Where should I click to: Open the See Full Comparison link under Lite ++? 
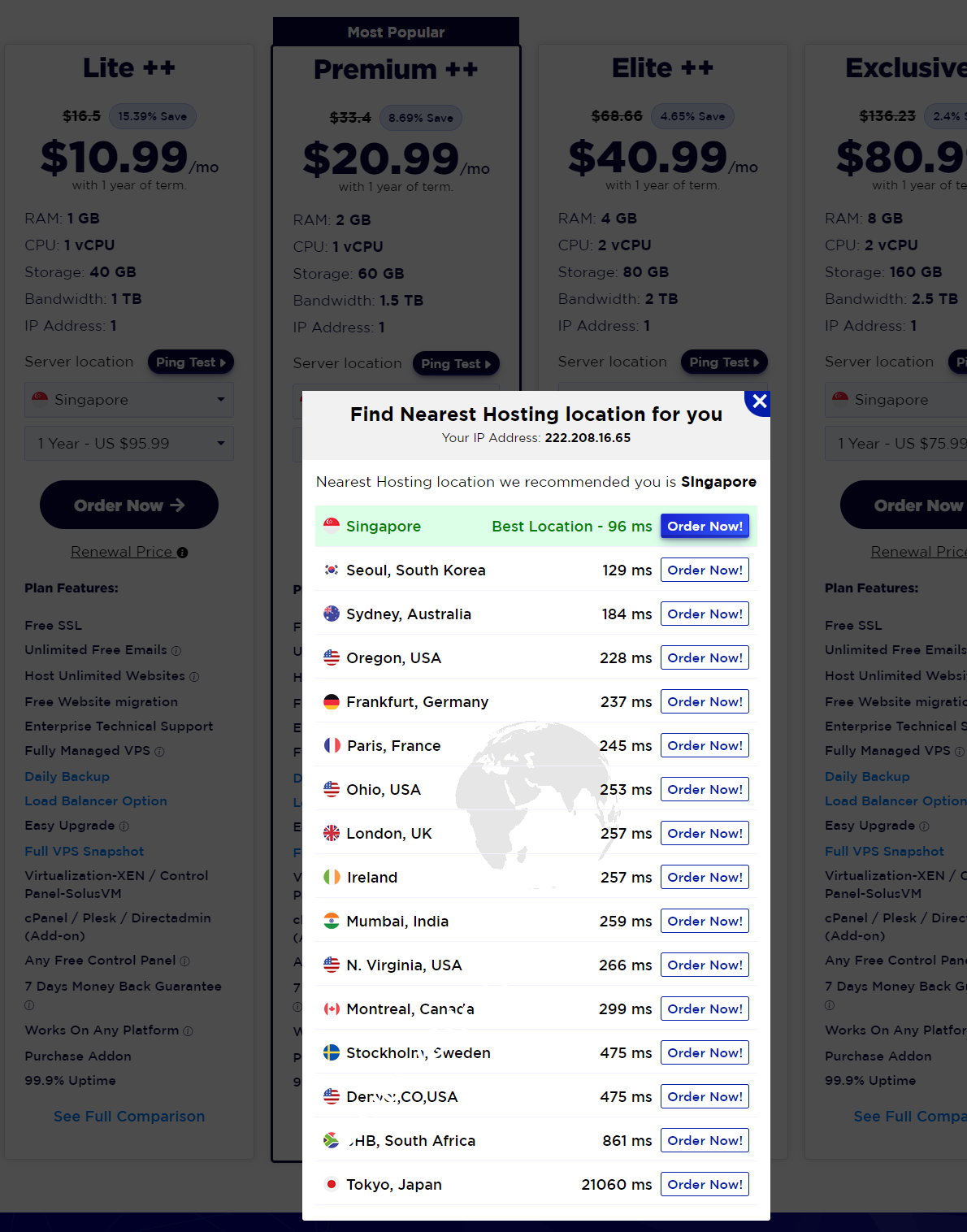[129, 1117]
